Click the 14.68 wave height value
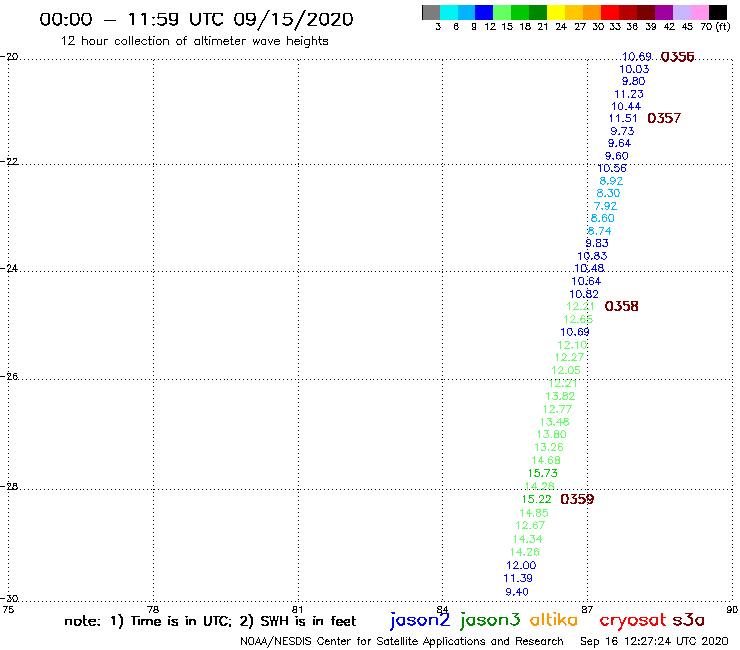This screenshot has width=740, height=650. point(546,460)
